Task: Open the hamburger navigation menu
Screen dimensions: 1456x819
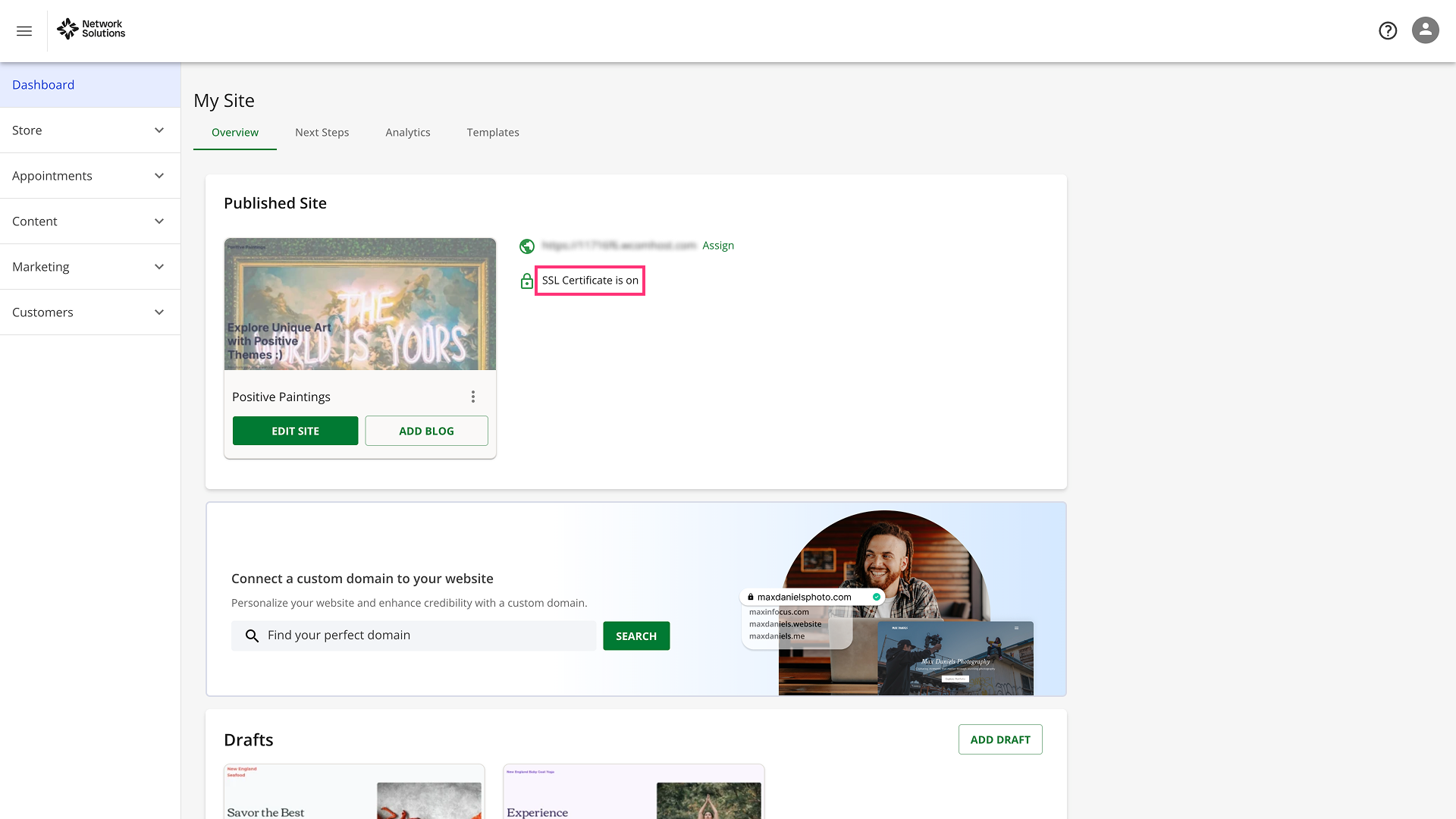Action: tap(24, 31)
